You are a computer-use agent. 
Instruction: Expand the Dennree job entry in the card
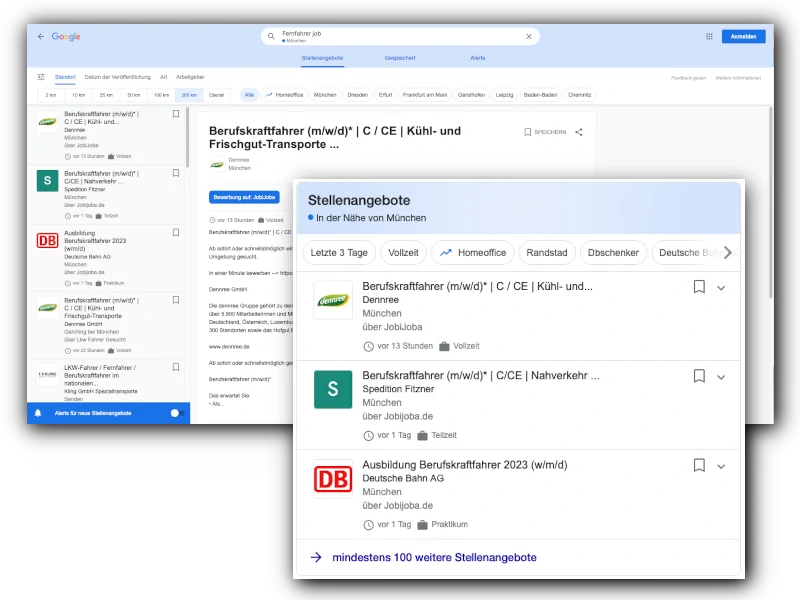coord(721,288)
